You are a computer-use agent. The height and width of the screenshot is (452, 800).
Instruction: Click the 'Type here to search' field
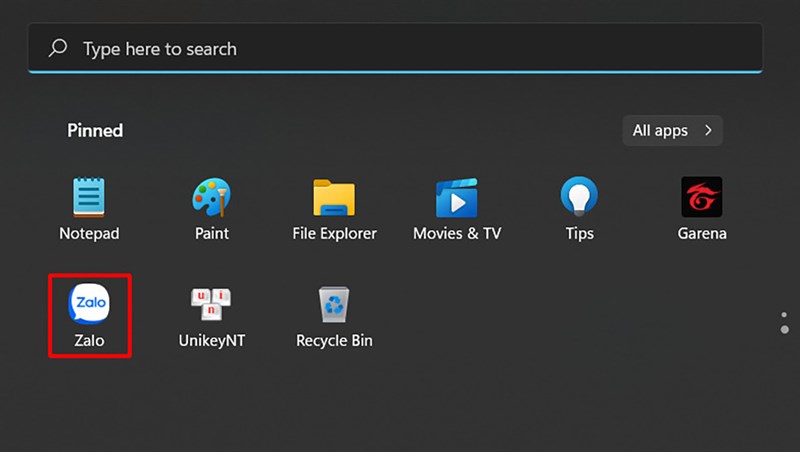400,48
